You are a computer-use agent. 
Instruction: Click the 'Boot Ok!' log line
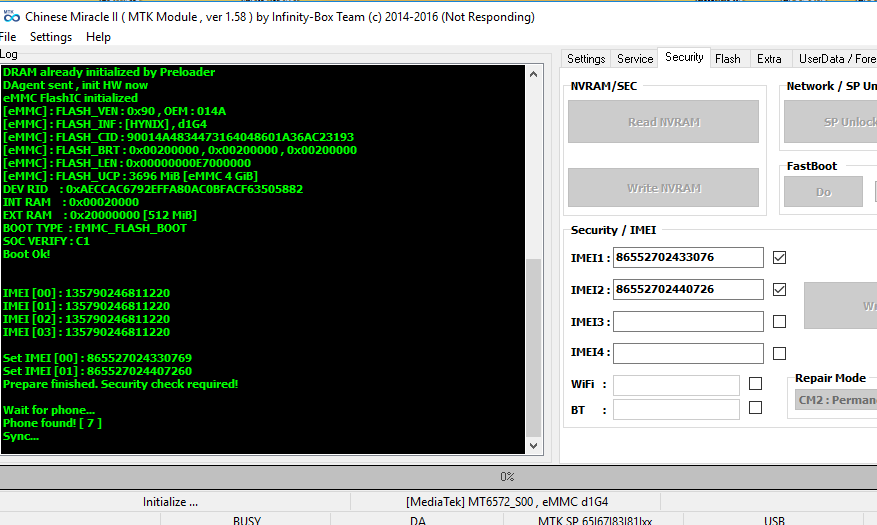[x=26, y=254]
